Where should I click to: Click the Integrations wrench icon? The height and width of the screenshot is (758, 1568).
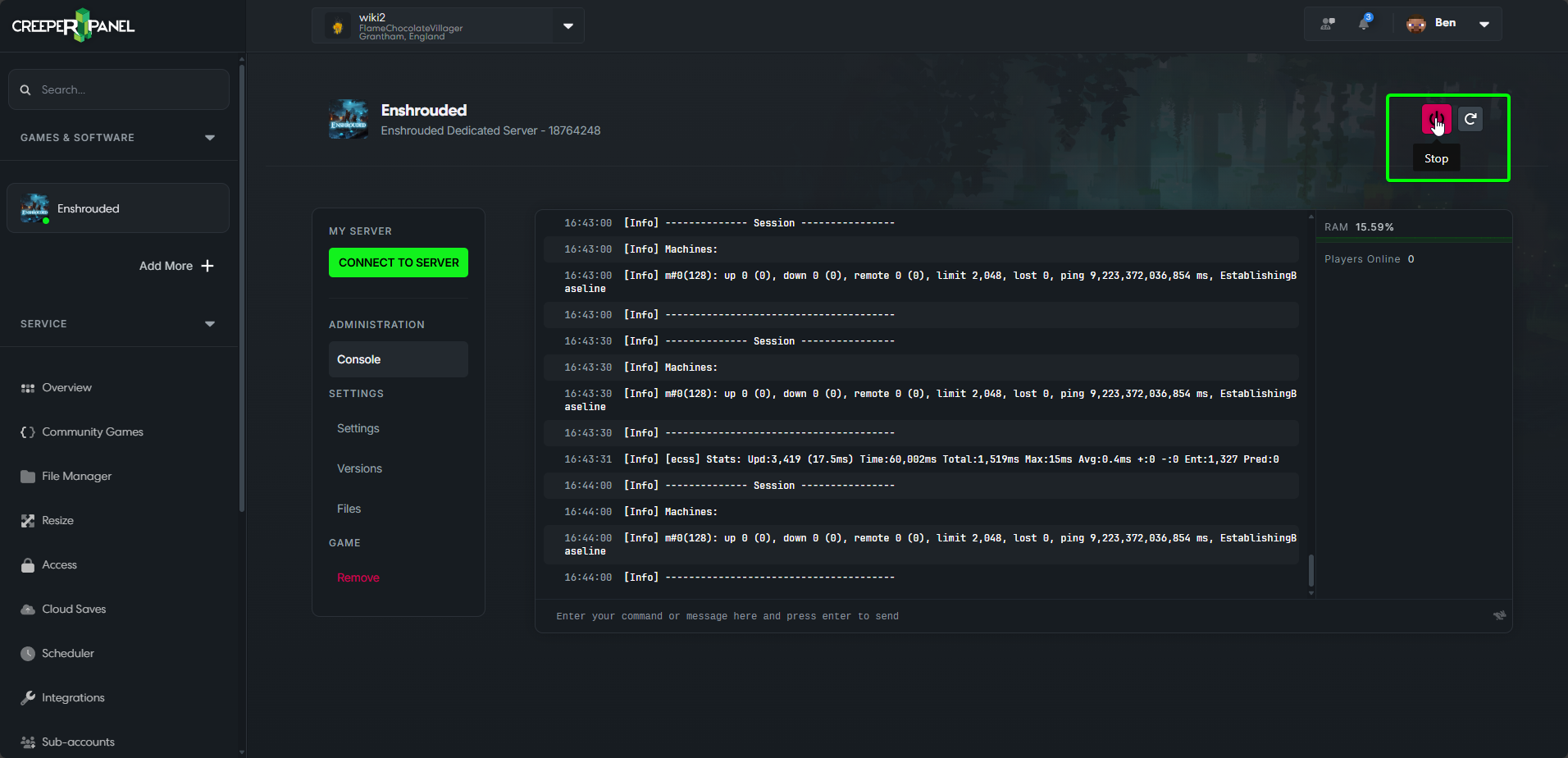pos(28,698)
